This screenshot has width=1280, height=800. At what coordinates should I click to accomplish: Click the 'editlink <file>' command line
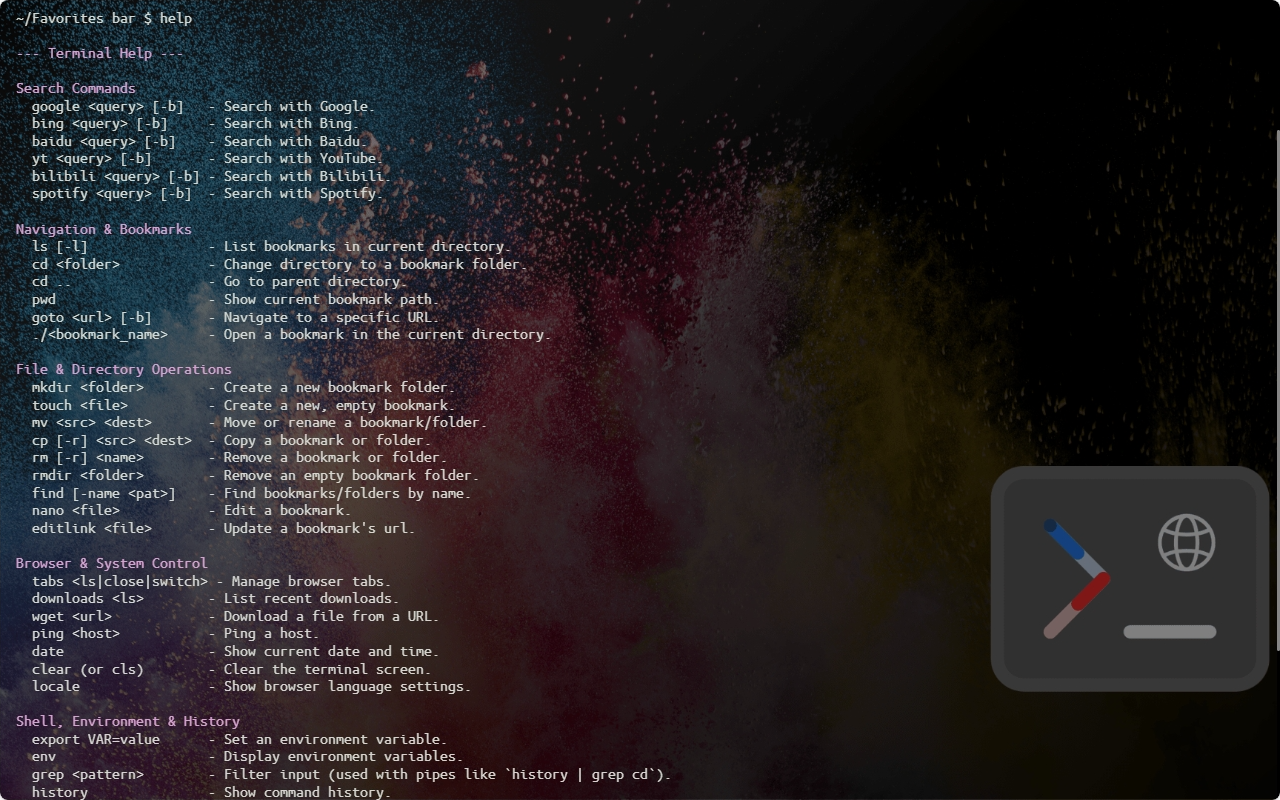(x=92, y=528)
